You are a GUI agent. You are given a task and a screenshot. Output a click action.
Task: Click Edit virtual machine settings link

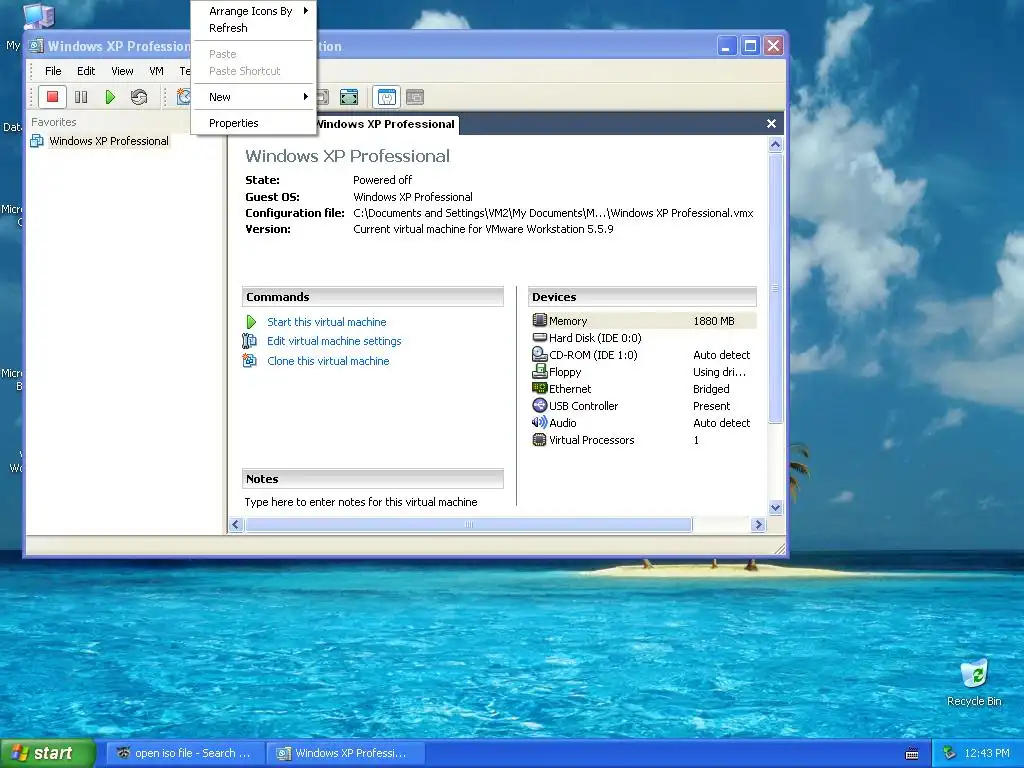(x=334, y=341)
